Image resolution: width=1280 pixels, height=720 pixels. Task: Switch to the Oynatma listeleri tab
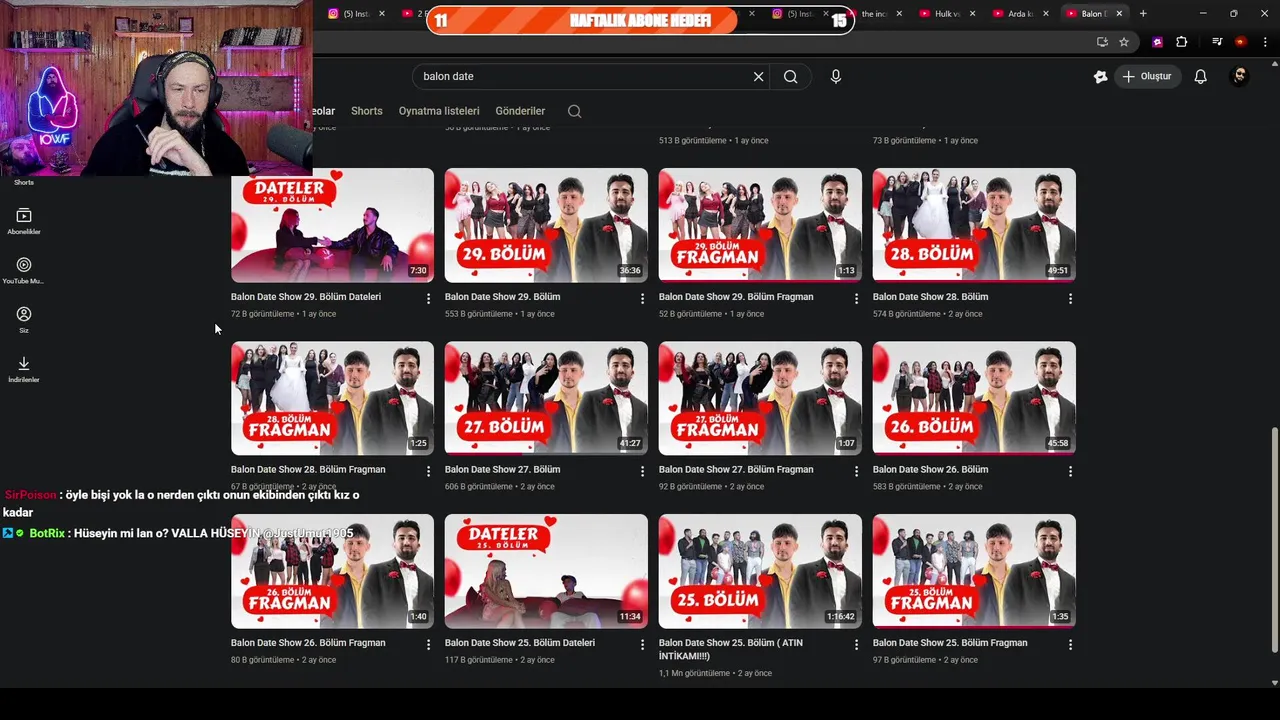pyautogui.click(x=439, y=111)
